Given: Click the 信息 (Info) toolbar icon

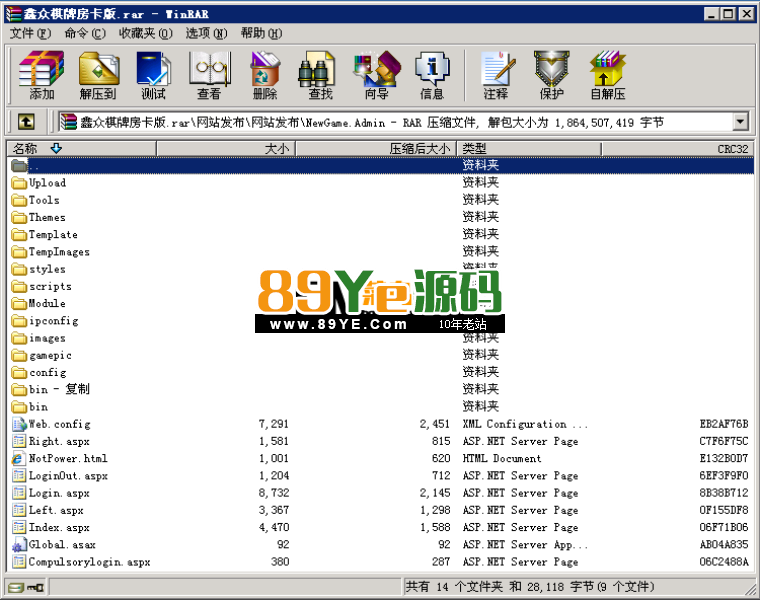Looking at the screenshot, I should click(432, 75).
